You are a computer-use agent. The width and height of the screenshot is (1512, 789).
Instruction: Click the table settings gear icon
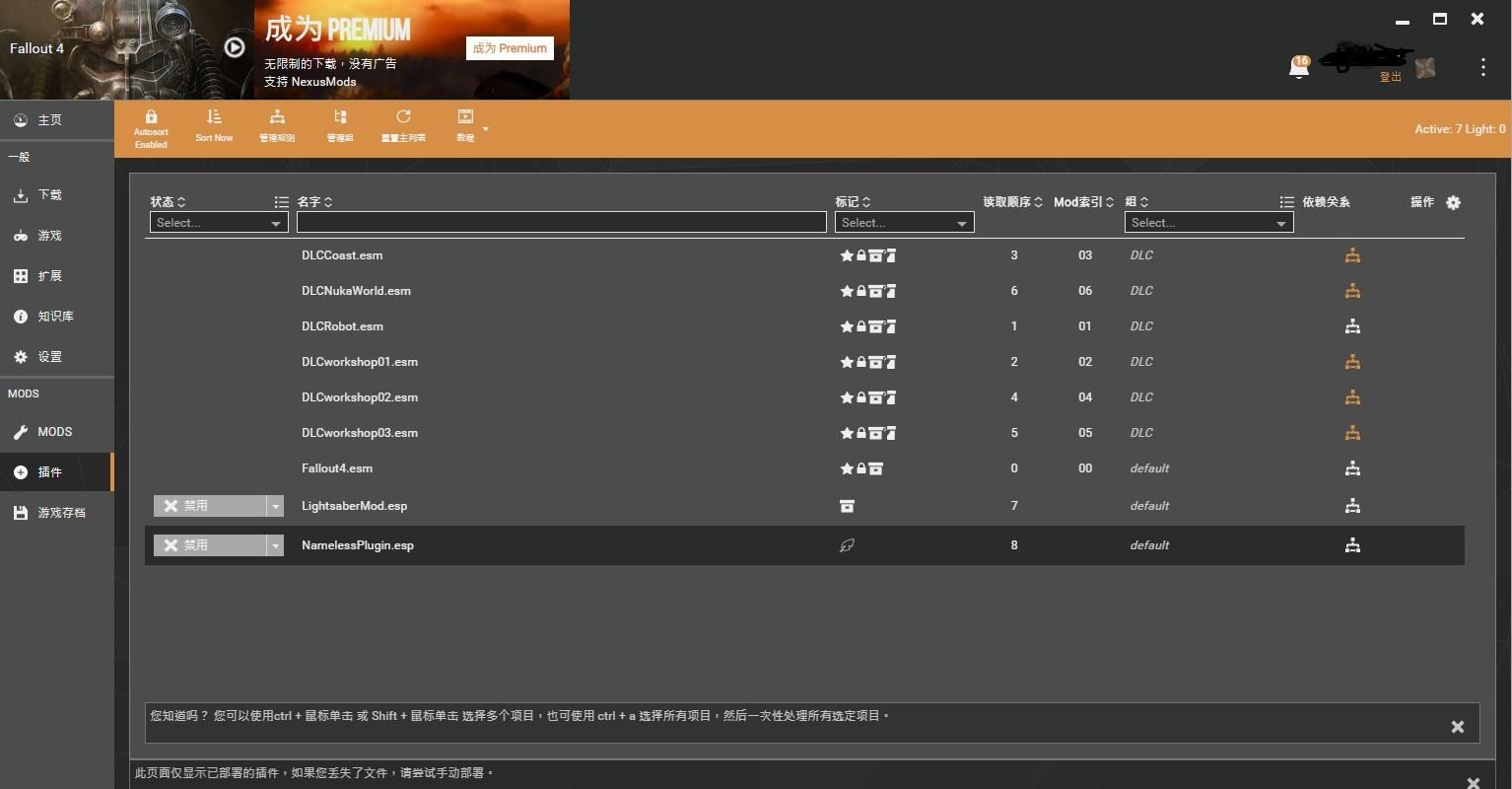(x=1453, y=202)
